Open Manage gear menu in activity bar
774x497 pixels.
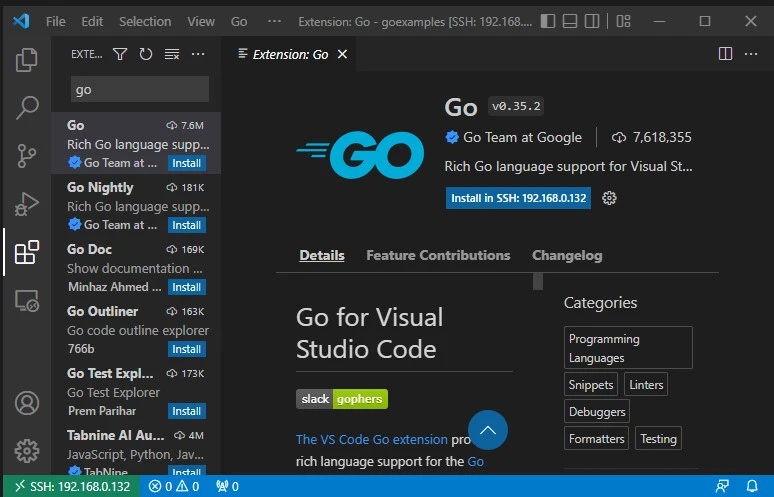27,451
